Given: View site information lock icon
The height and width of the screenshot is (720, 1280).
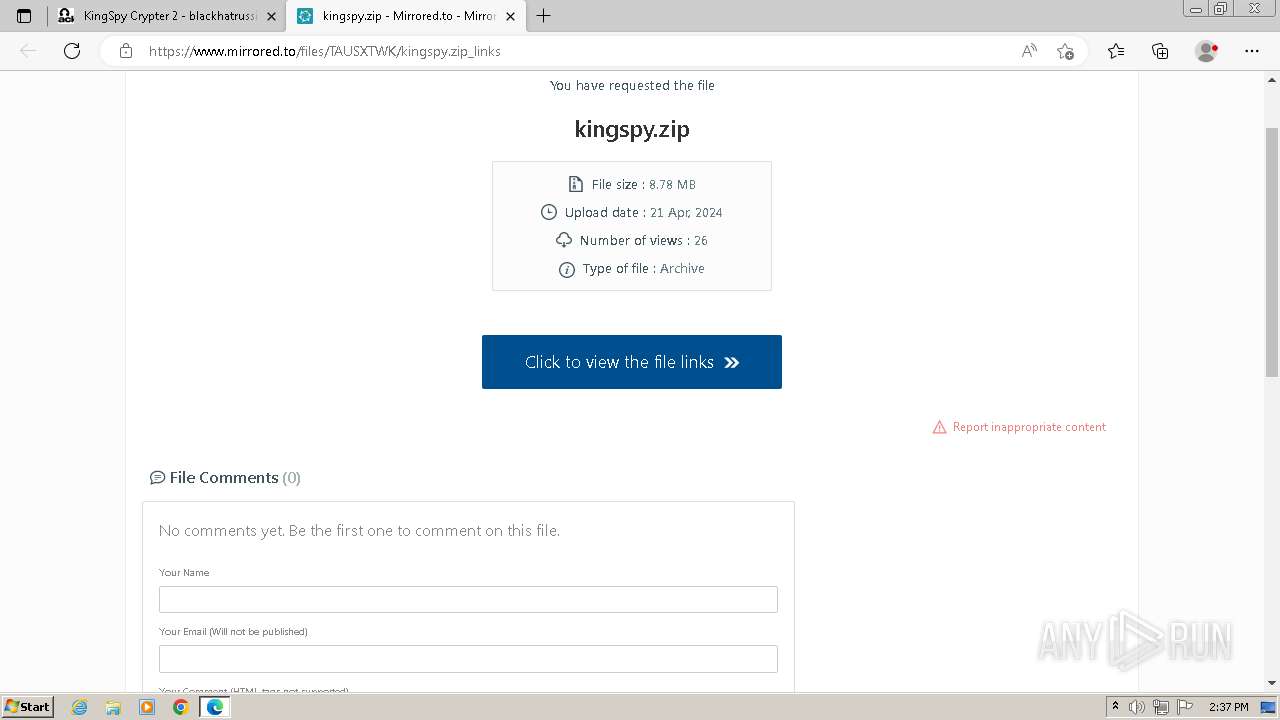Looking at the screenshot, I should pos(126,51).
